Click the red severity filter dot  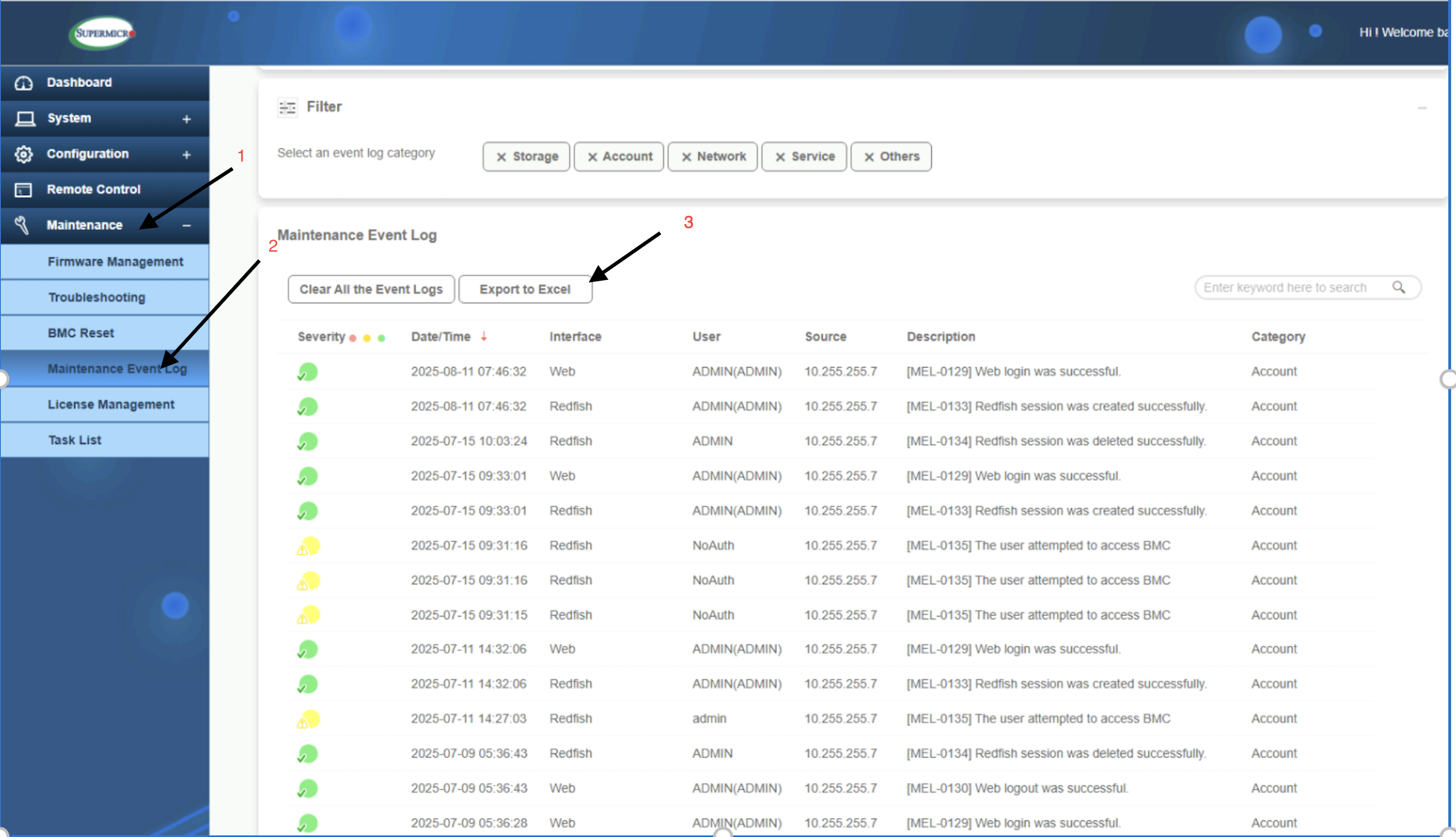[353, 338]
